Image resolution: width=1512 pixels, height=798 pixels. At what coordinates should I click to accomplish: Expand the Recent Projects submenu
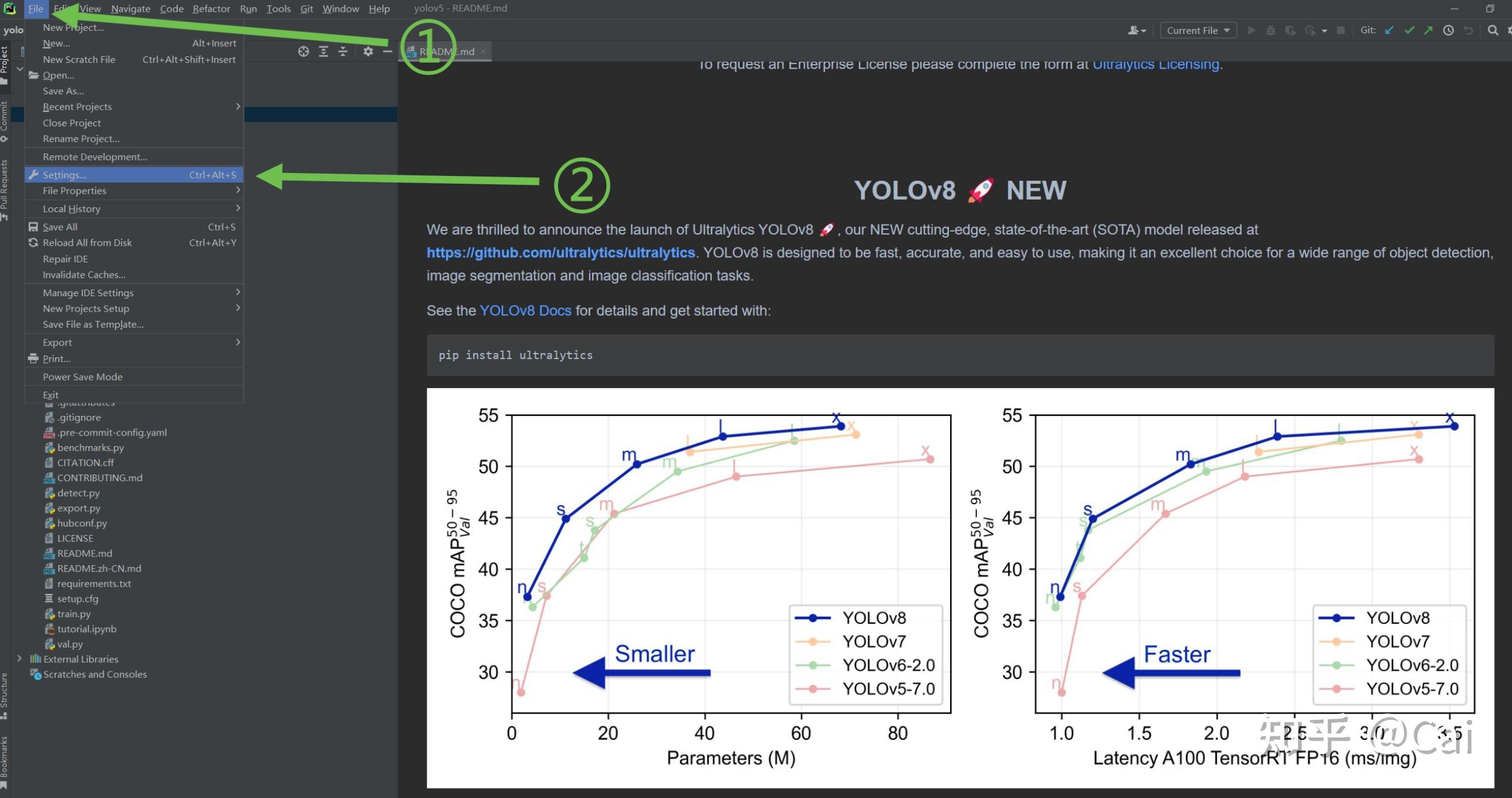pos(77,107)
